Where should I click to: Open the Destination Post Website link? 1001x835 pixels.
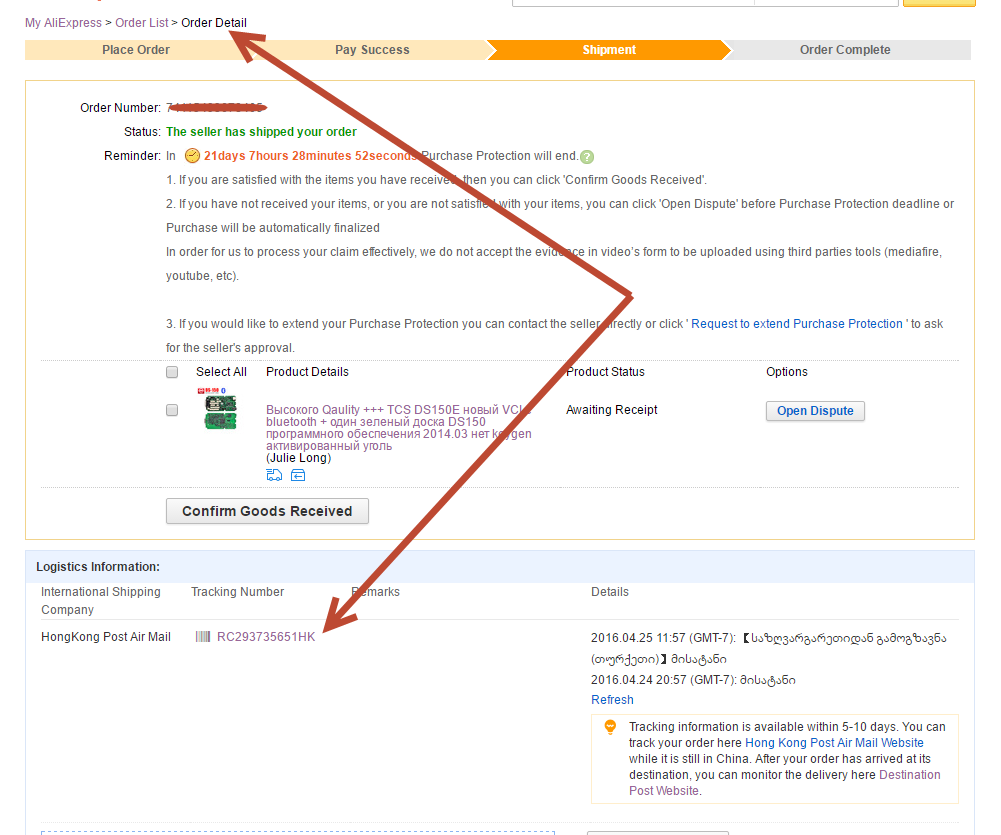point(785,783)
